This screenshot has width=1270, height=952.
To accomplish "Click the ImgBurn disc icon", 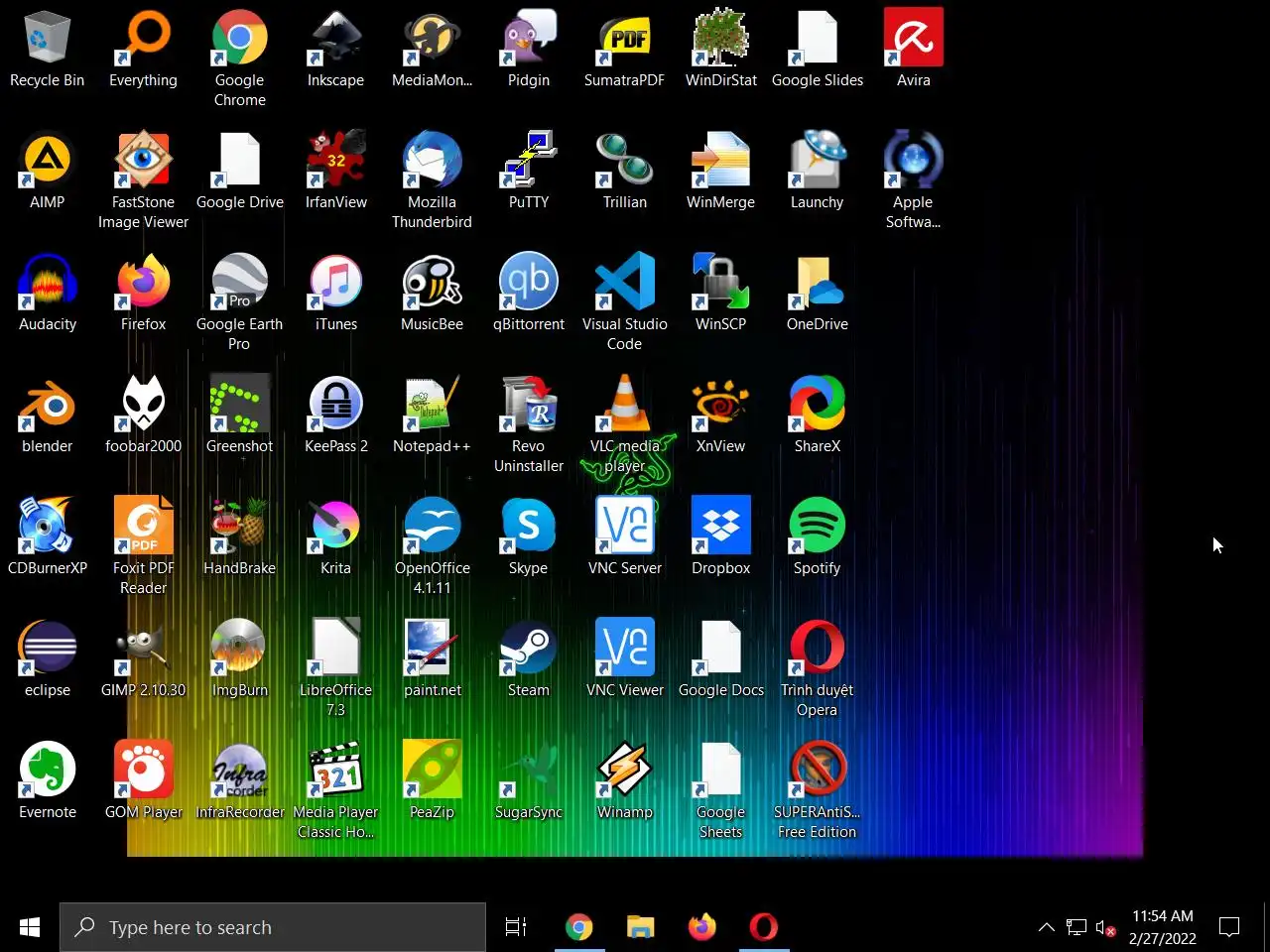I will 240,649.
